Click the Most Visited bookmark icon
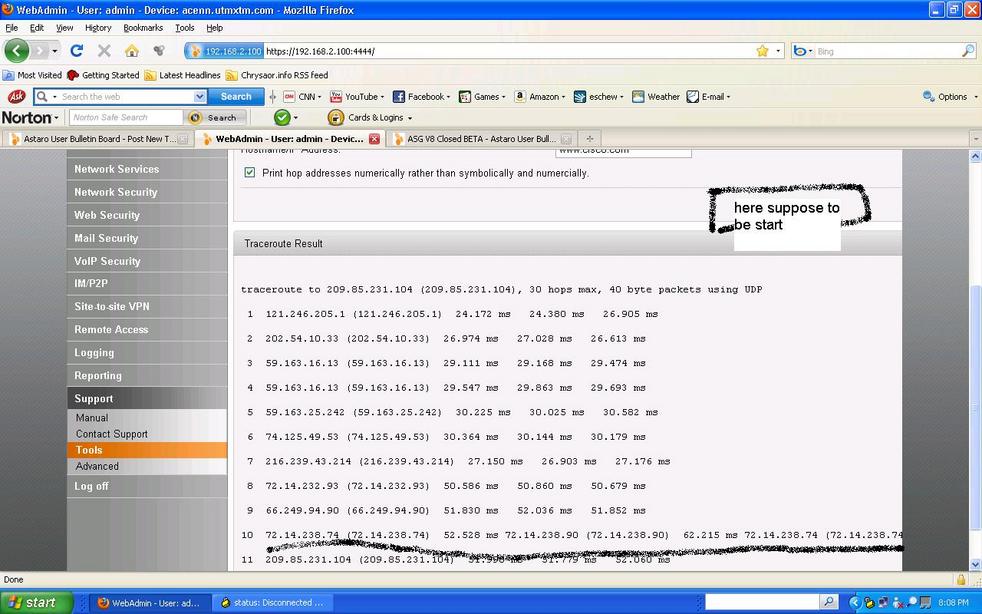Viewport: 982px width, 614px height. [x=8, y=75]
